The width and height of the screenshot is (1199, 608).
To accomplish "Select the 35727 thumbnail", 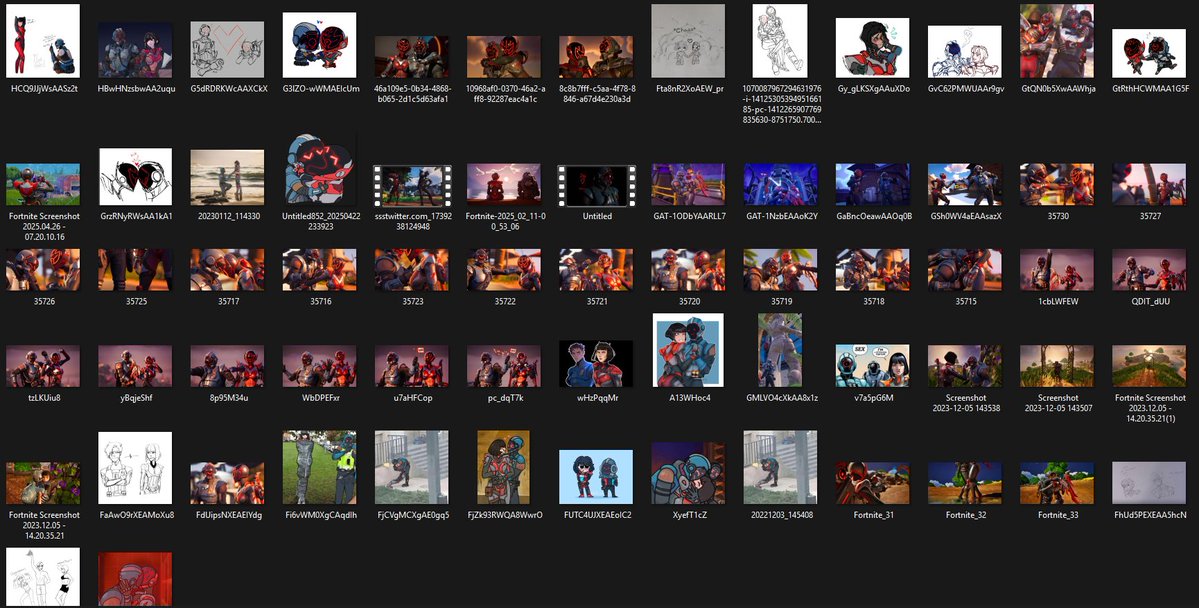I will point(1149,184).
